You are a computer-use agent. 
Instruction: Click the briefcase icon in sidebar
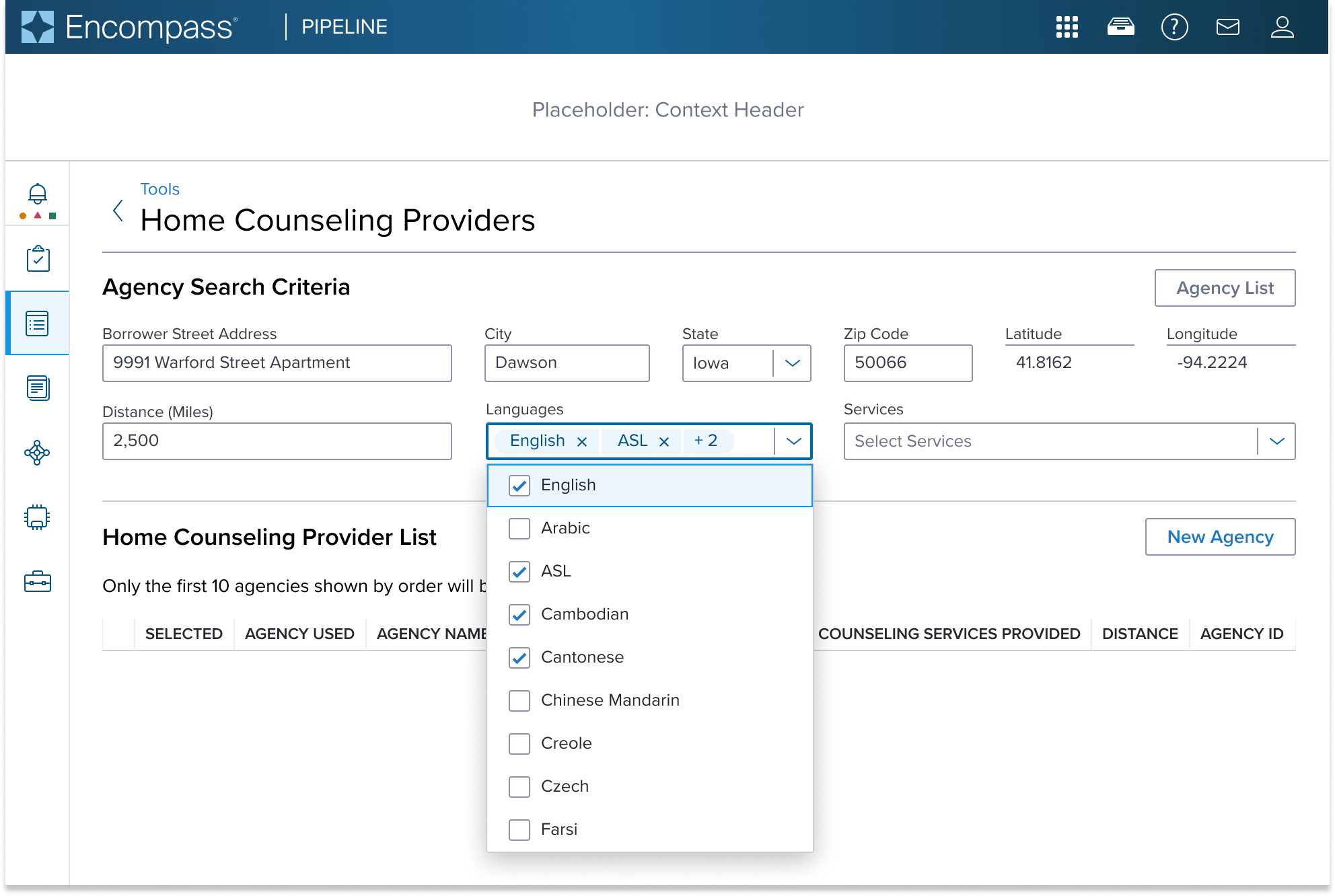click(x=38, y=582)
